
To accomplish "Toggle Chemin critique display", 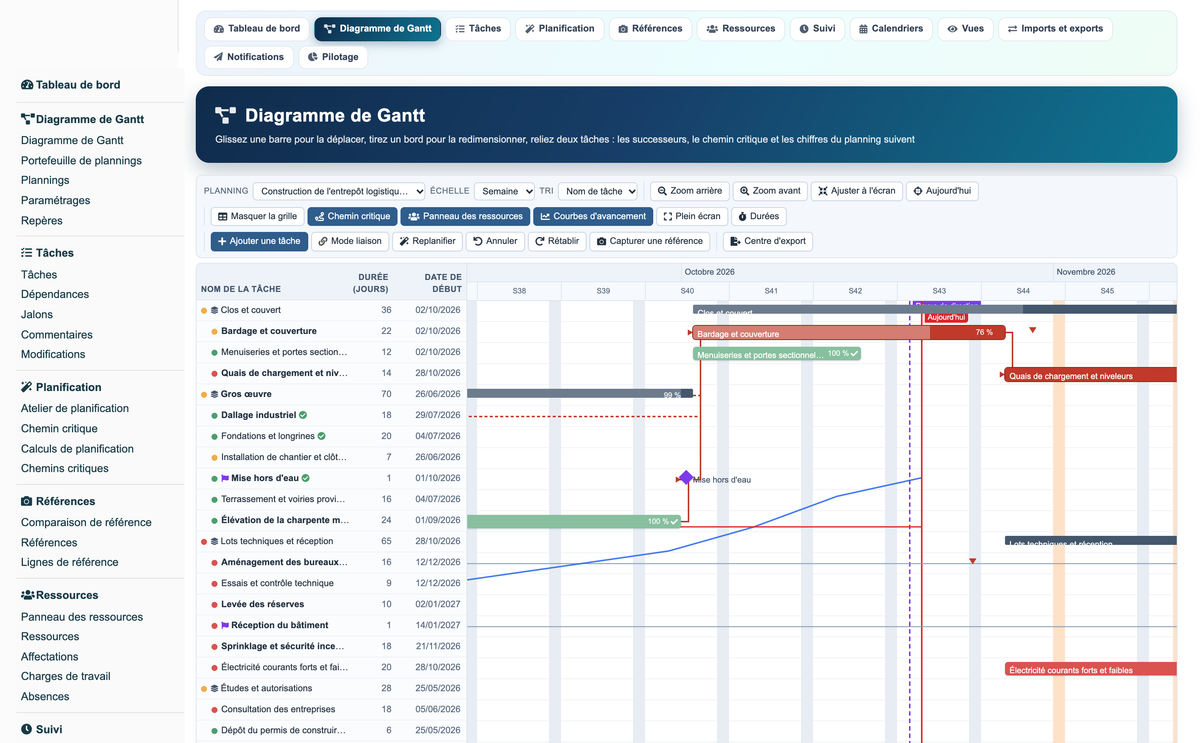I will pyautogui.click(x=352, y=216).
